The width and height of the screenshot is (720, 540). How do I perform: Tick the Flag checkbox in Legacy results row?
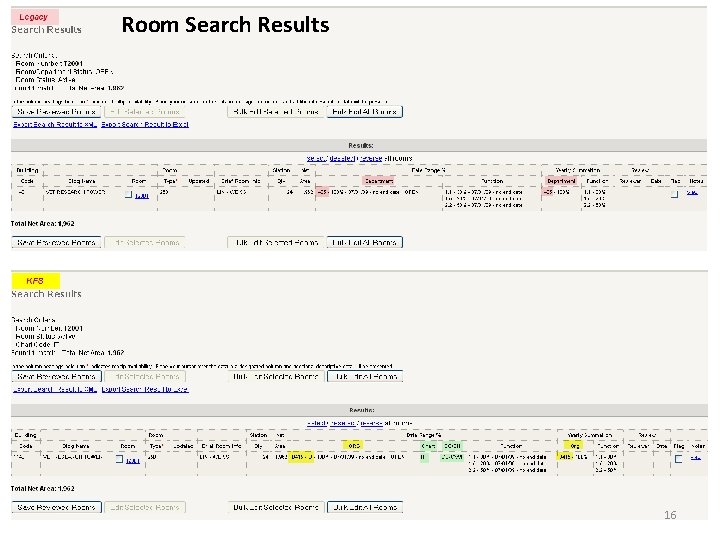(x=674, y=194)
